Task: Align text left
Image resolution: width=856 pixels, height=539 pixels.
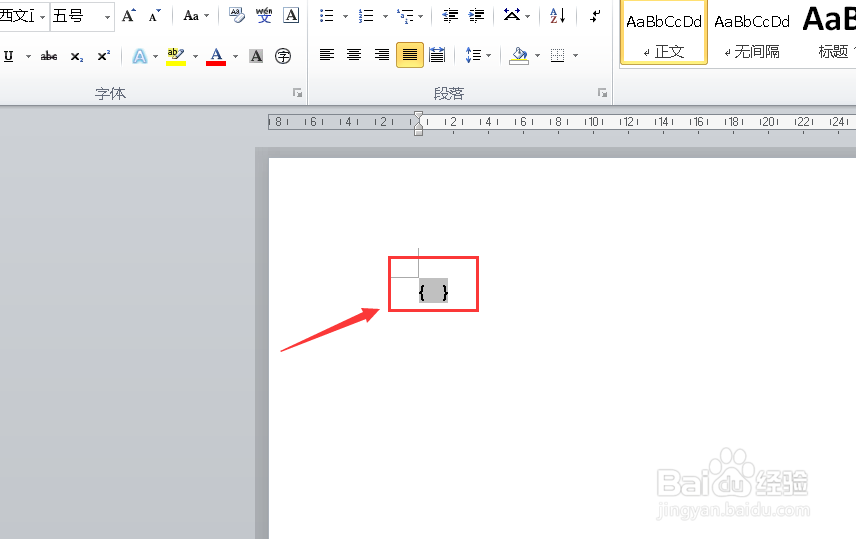Action: point(327,55)
